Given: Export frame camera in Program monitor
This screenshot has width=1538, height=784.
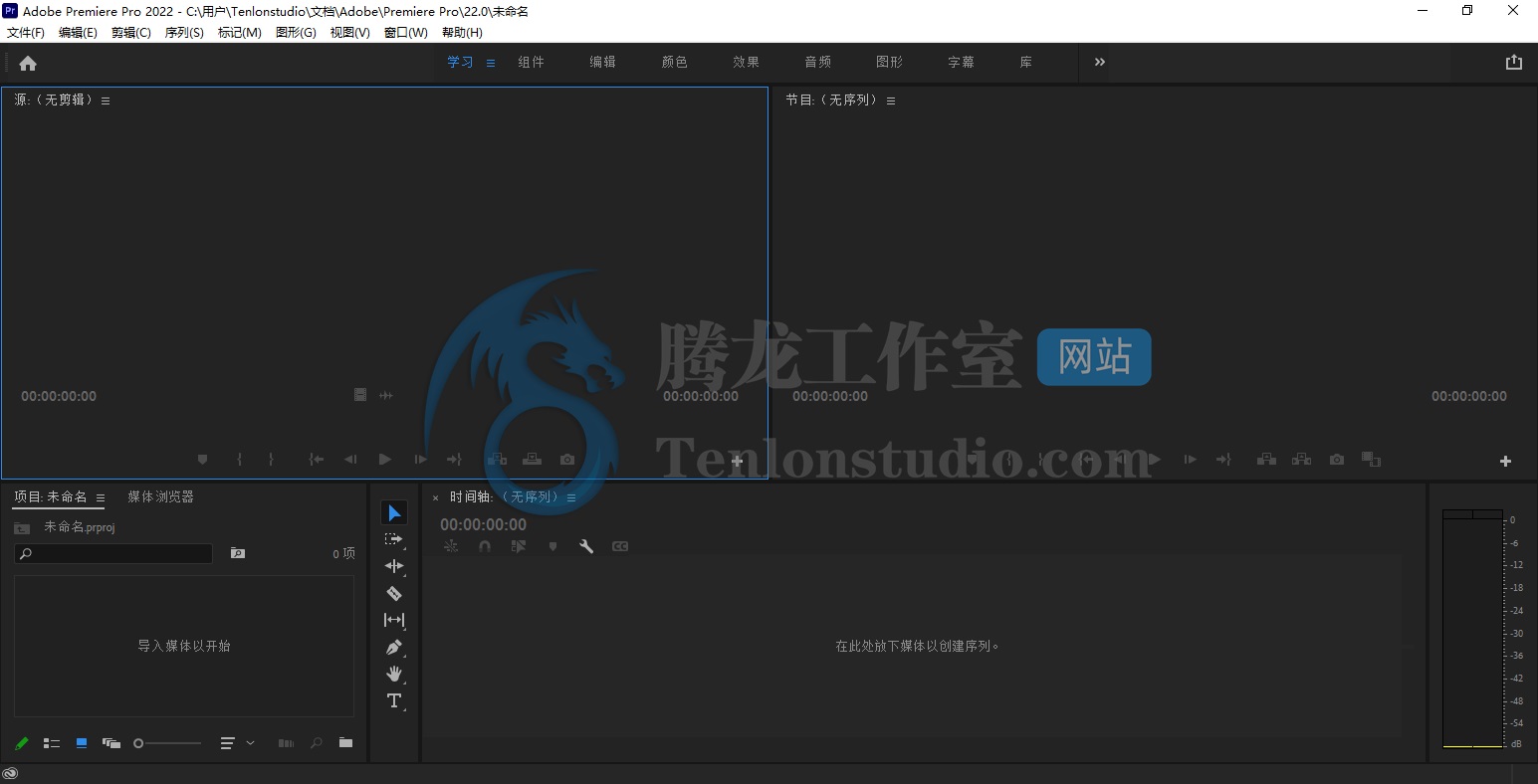Looking at the screenshot, I should click(1337, 459).
